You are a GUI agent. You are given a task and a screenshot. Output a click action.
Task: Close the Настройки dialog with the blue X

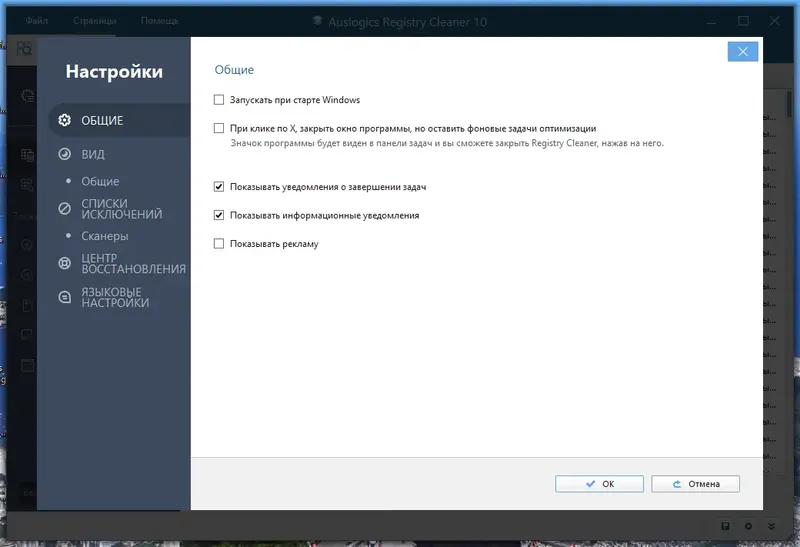pos(742,52)
